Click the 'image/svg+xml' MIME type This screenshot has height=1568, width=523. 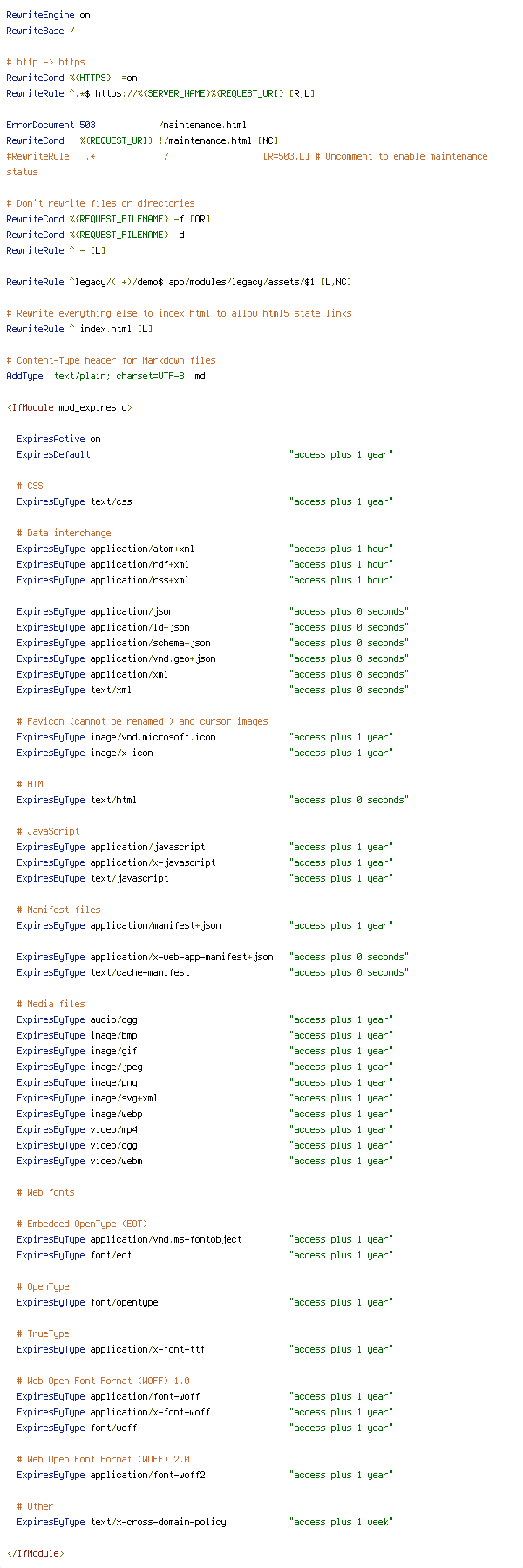pos(124,1098)
